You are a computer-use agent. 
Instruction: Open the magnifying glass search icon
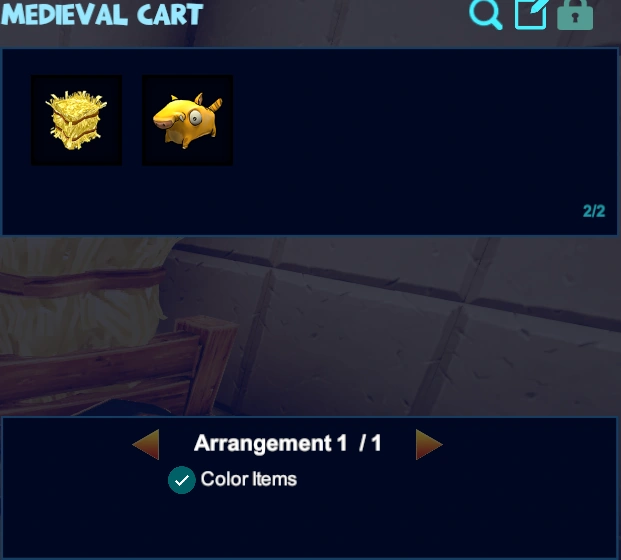(x=486, y=14)
